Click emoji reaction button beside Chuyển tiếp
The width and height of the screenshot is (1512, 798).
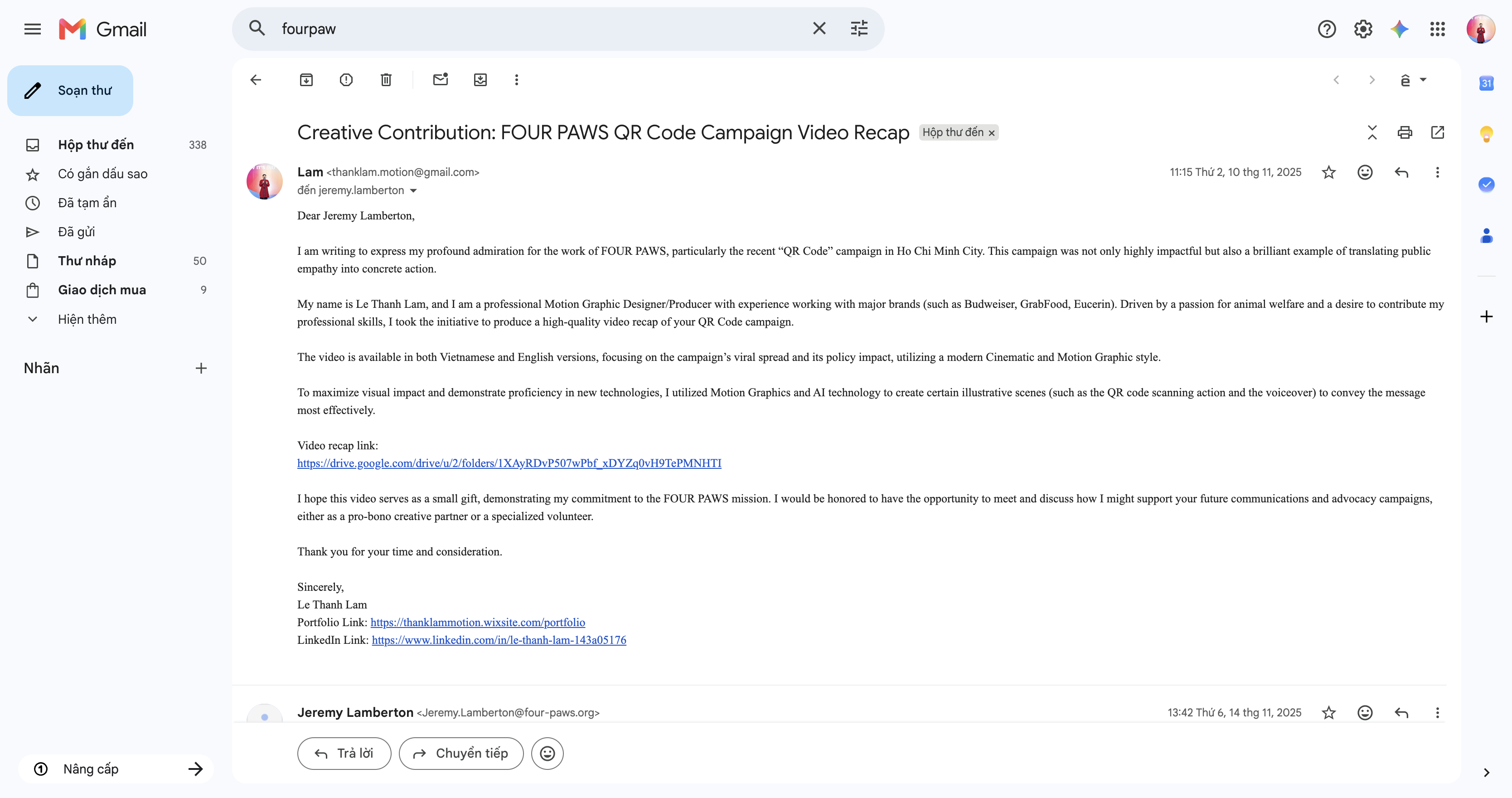click(x=547, y=754)
